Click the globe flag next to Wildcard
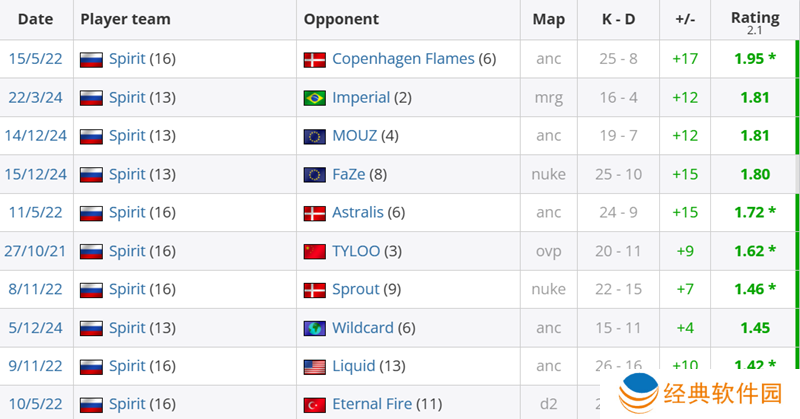800x419 pixels. coord(314,328)
